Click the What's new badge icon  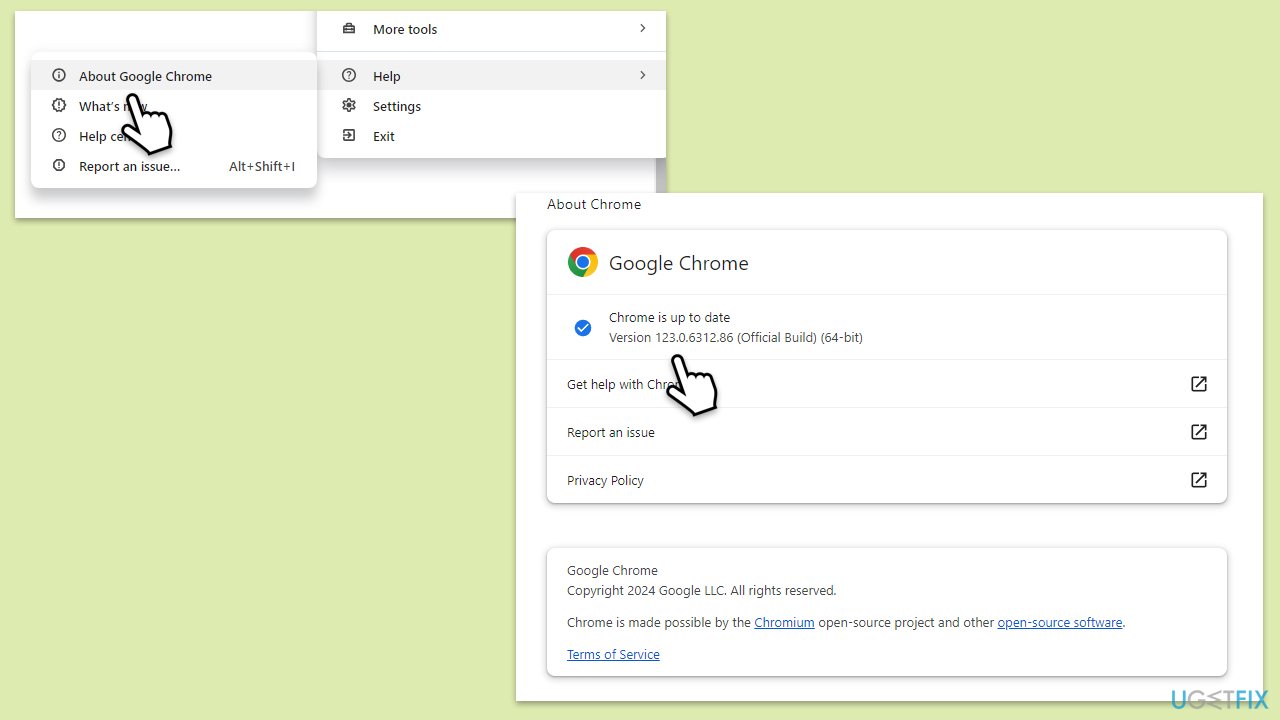(x=59, y=105)
